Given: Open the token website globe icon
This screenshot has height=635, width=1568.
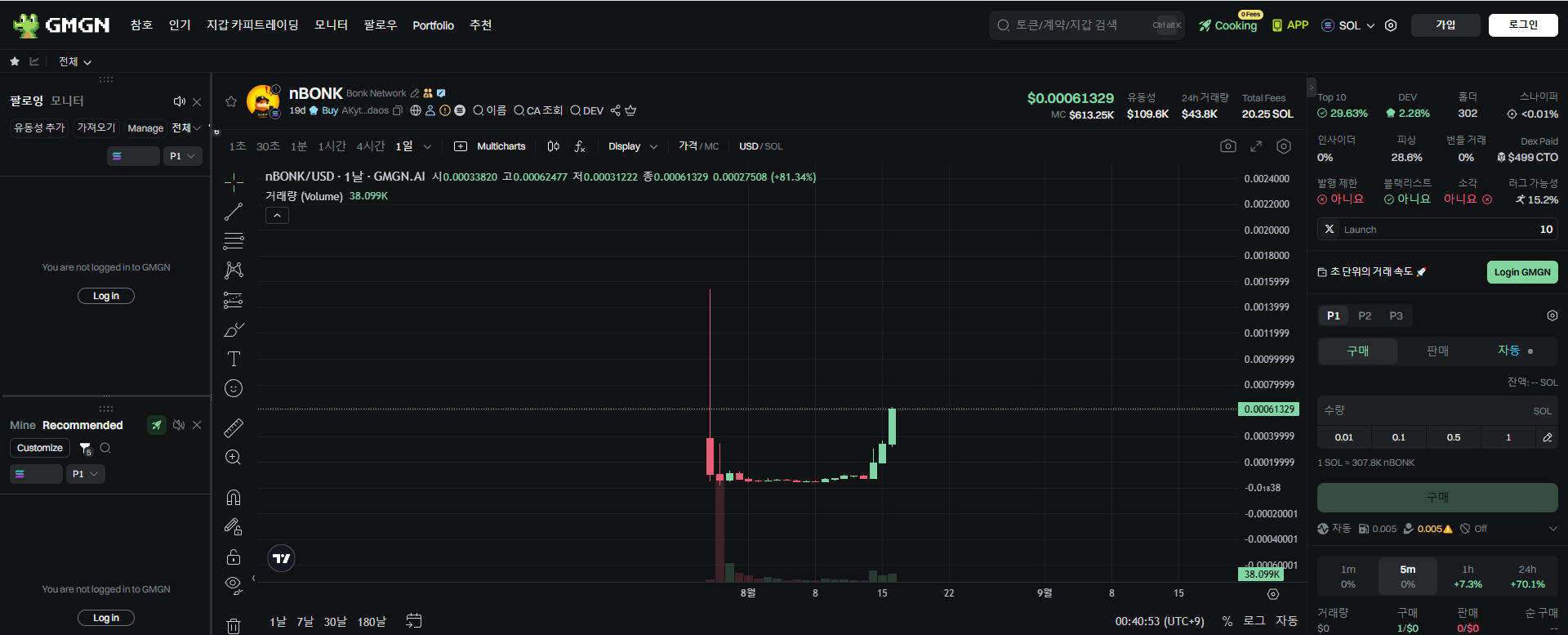Looking at the screenshot, I should pyautogui.click(x=416, y=110).
